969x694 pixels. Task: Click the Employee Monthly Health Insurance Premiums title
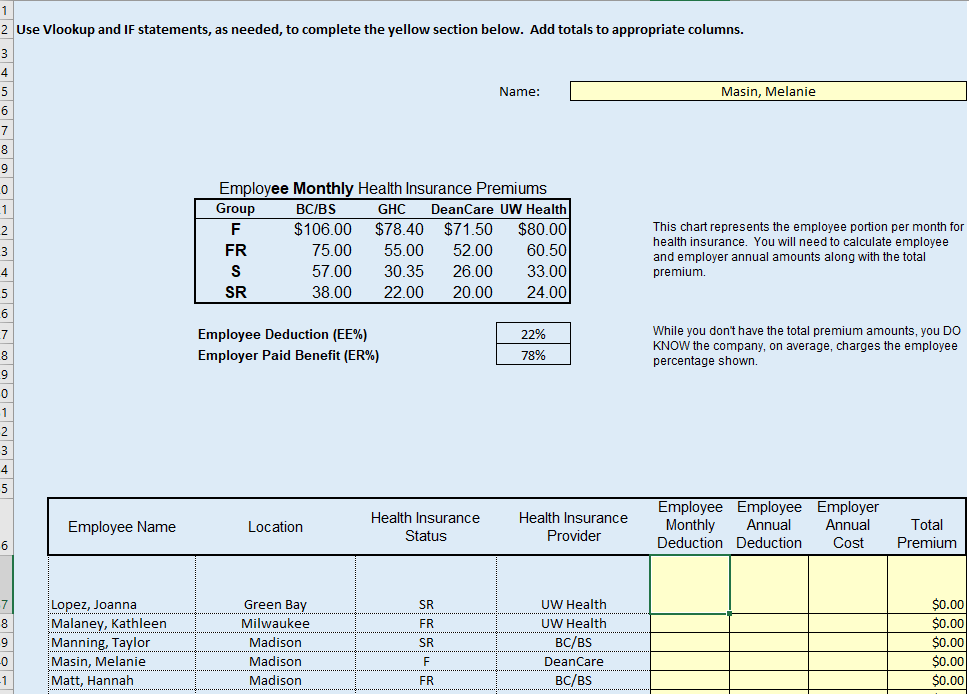383,188
